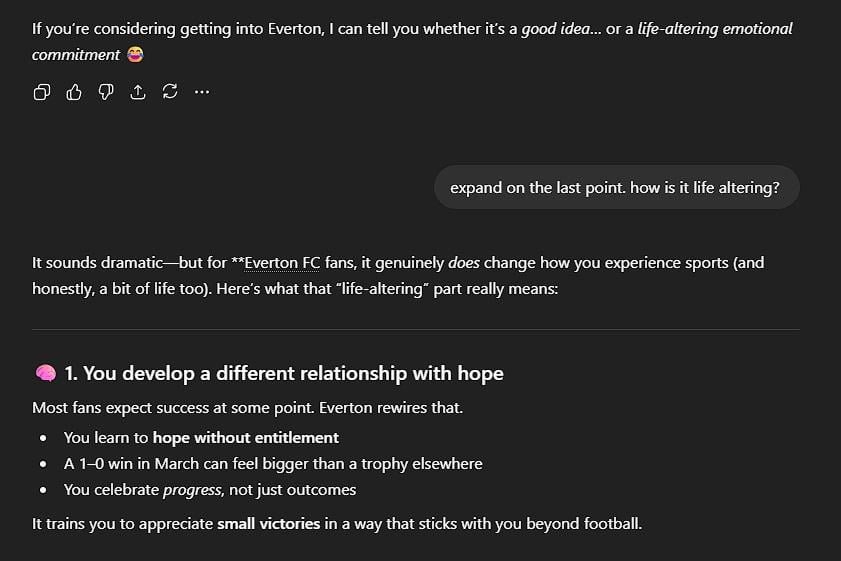841x561 pixels.
Task: Click the "Most fans expect success" sentence
Action: click(x=248, y=408)
